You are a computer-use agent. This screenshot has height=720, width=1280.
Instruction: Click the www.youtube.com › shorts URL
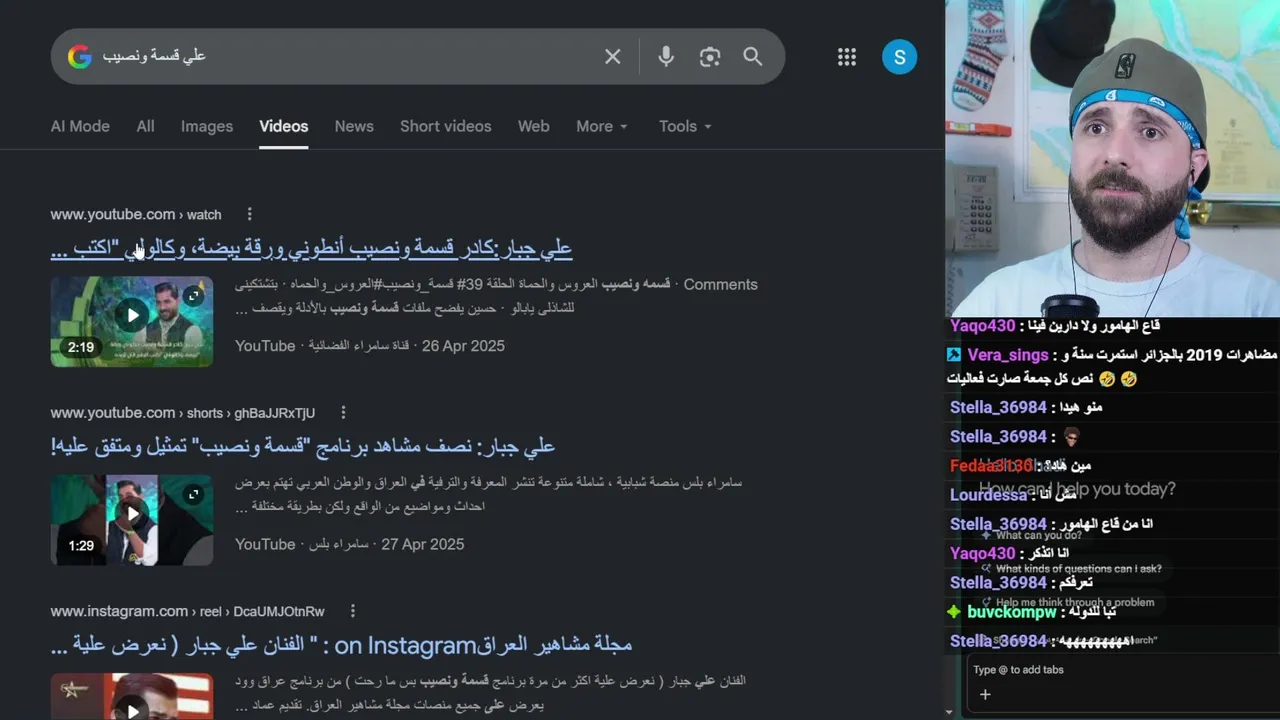tap(183, 413)
